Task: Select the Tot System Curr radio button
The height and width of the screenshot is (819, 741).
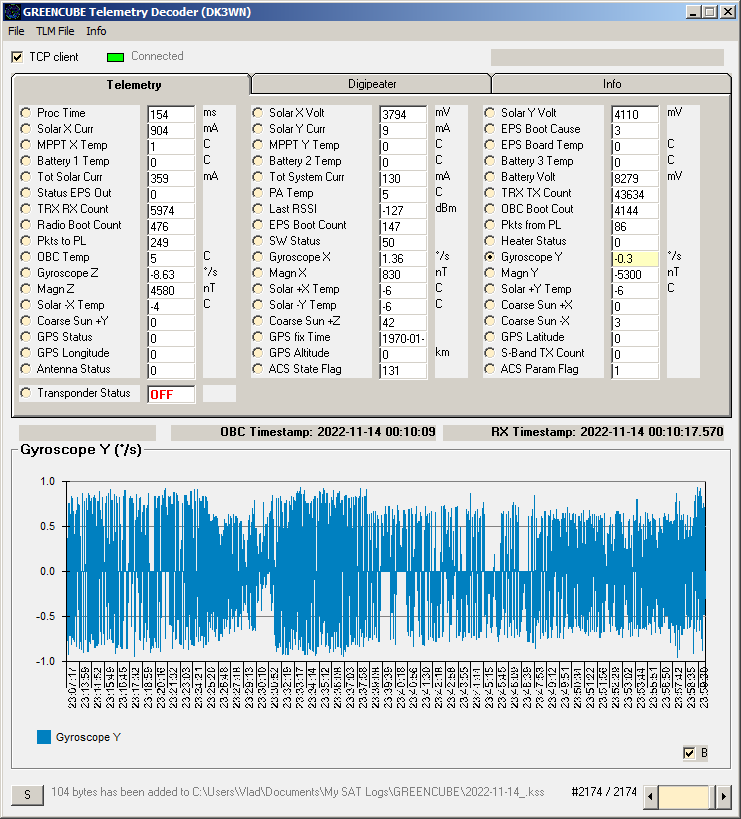Action: pos(257,177)
